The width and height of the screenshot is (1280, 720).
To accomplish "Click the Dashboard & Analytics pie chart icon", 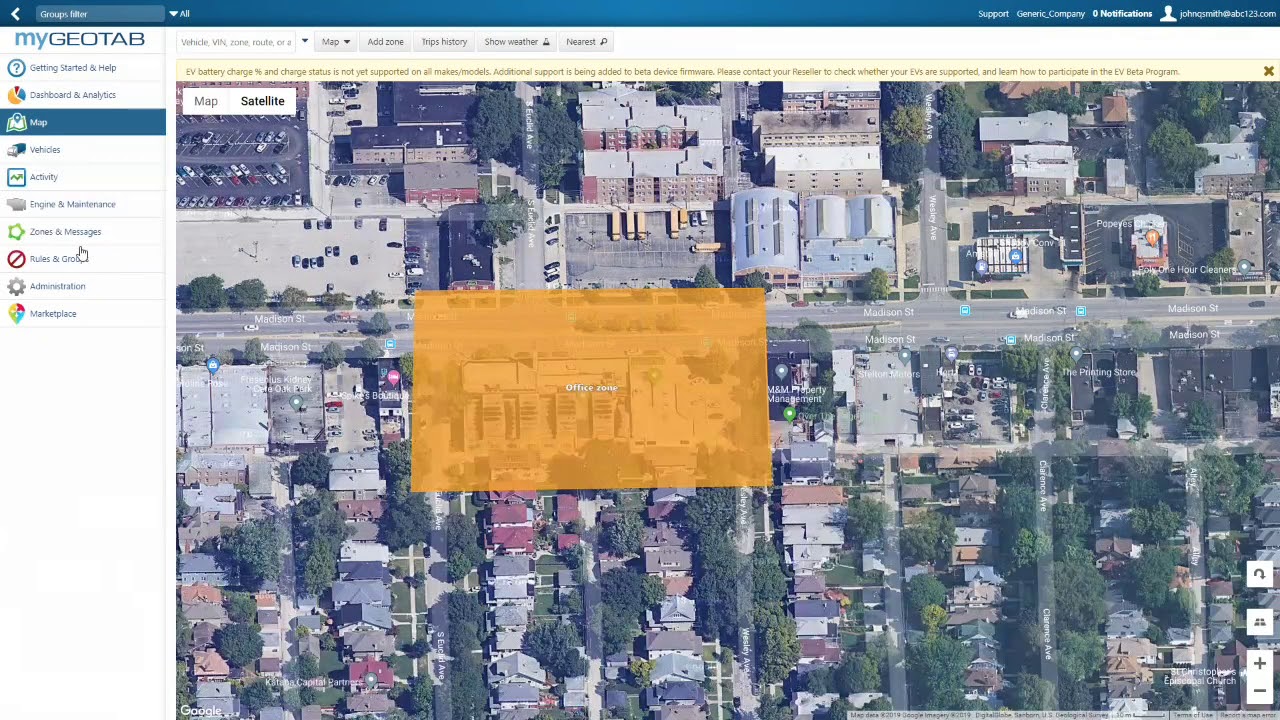I will click(16, 95).
